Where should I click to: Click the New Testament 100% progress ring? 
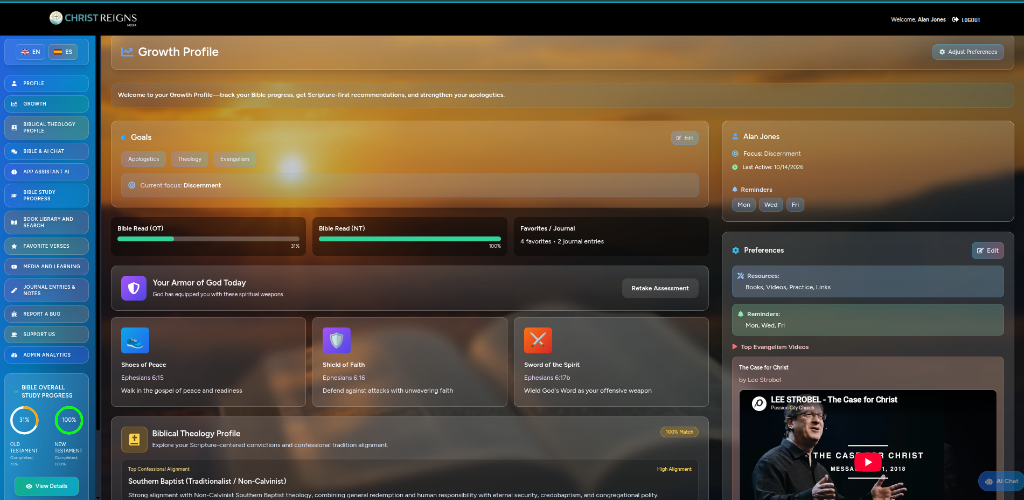click(69, 420)
